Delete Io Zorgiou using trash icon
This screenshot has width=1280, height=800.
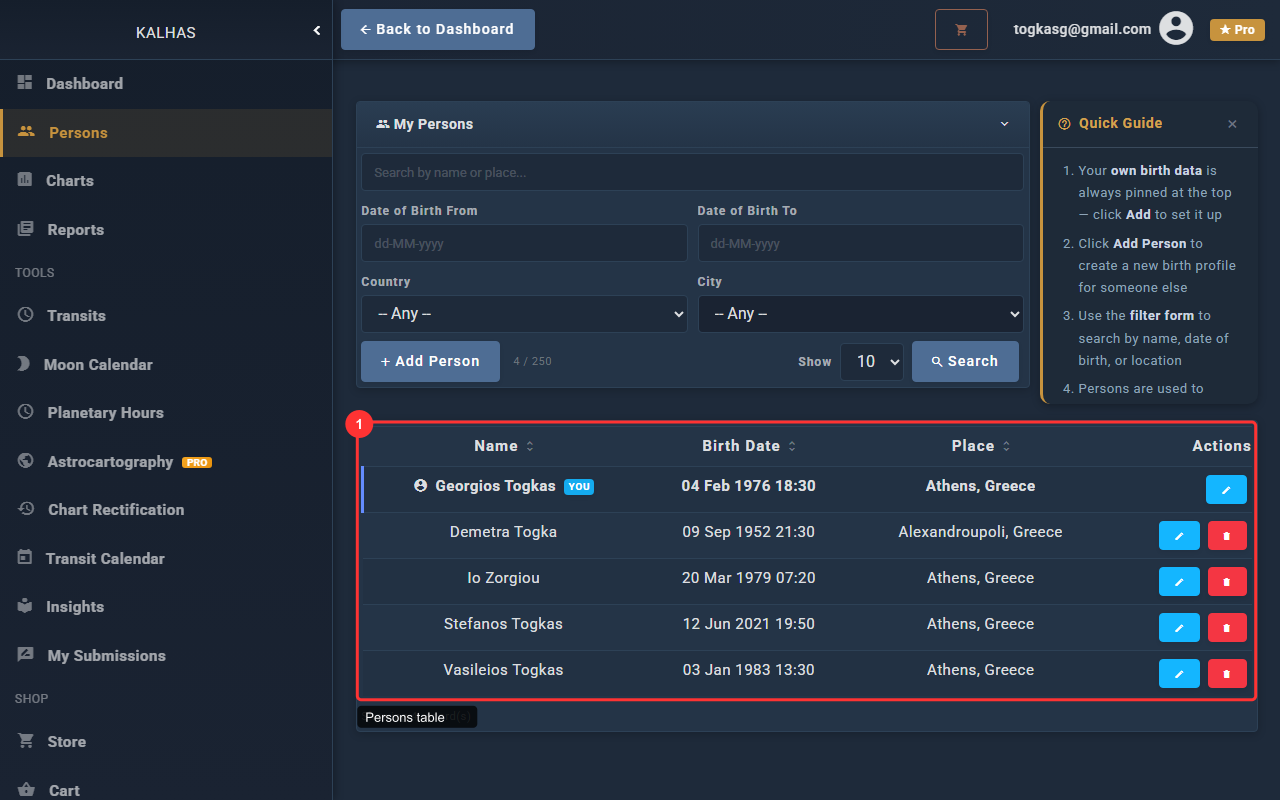point(1227,582)
